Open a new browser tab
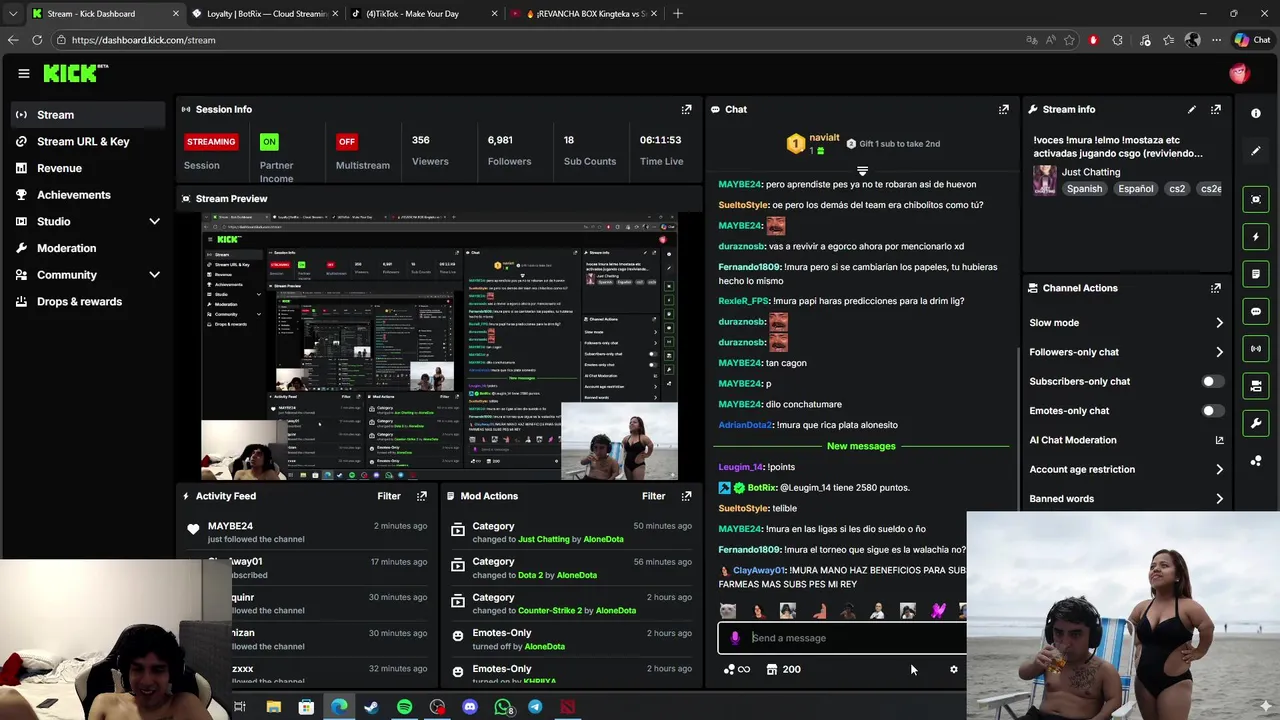The height and width of the screenshot is (720, 1280). (x=678, y=14)
